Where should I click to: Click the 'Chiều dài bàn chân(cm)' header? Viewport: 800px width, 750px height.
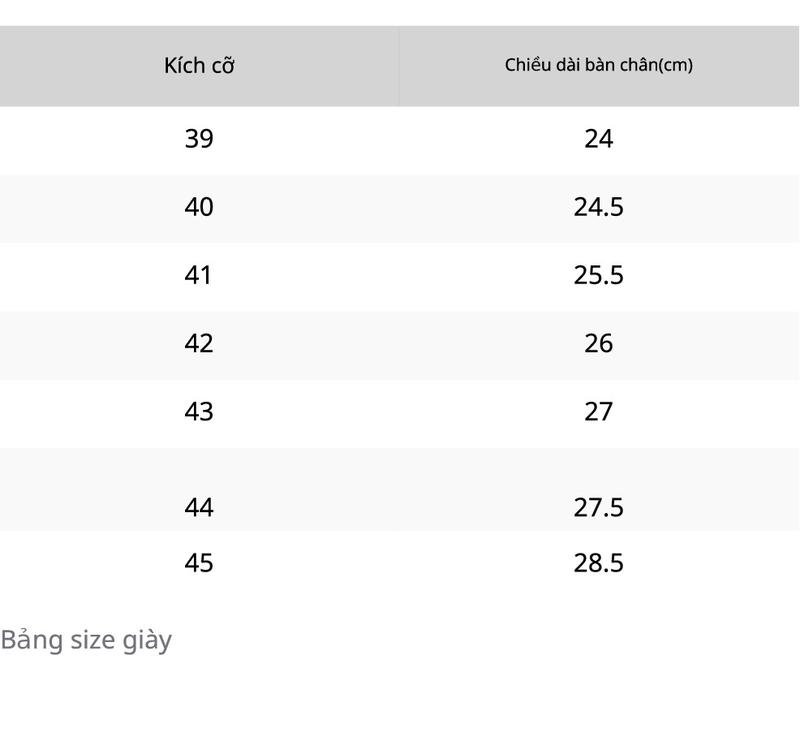pos(598,65)
